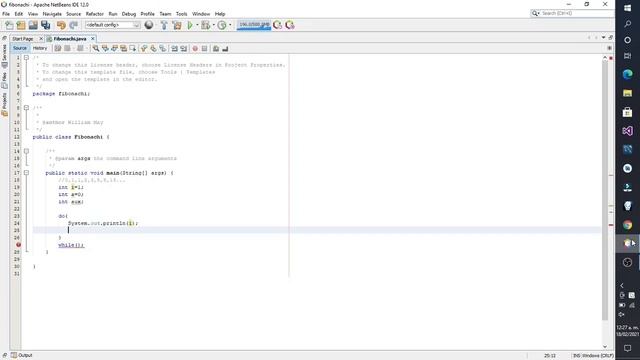This screenshot has width=640, height=360.
Task: Launch Google Chrome from taskbar
Action: coord(627,225)
